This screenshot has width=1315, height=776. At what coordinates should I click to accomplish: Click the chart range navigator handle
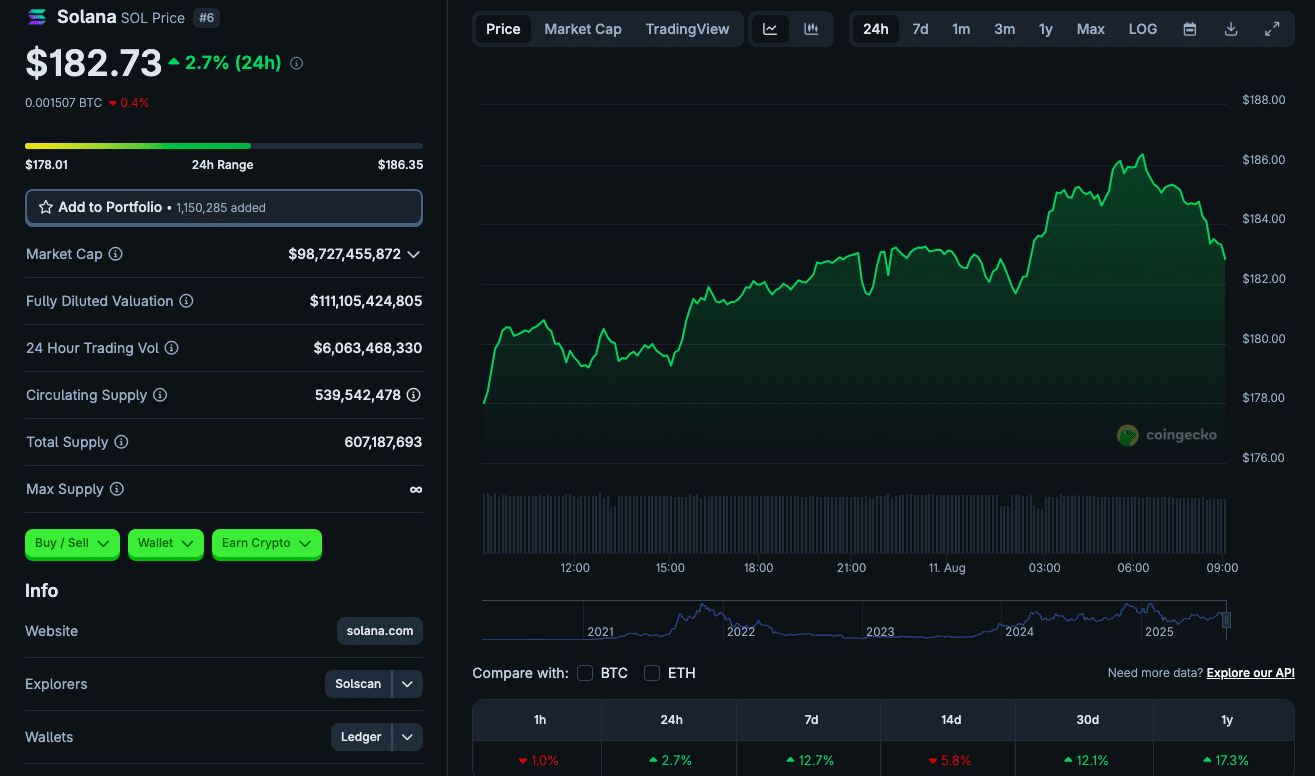pyautogui.click(x=1226, y=620)
